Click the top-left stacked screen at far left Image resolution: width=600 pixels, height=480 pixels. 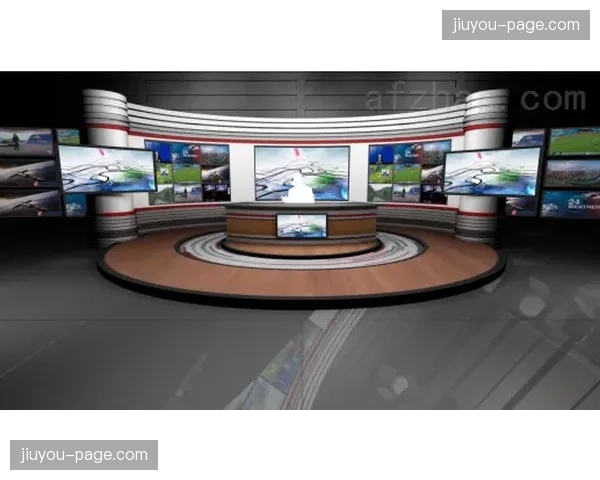[x=27, y=141]
